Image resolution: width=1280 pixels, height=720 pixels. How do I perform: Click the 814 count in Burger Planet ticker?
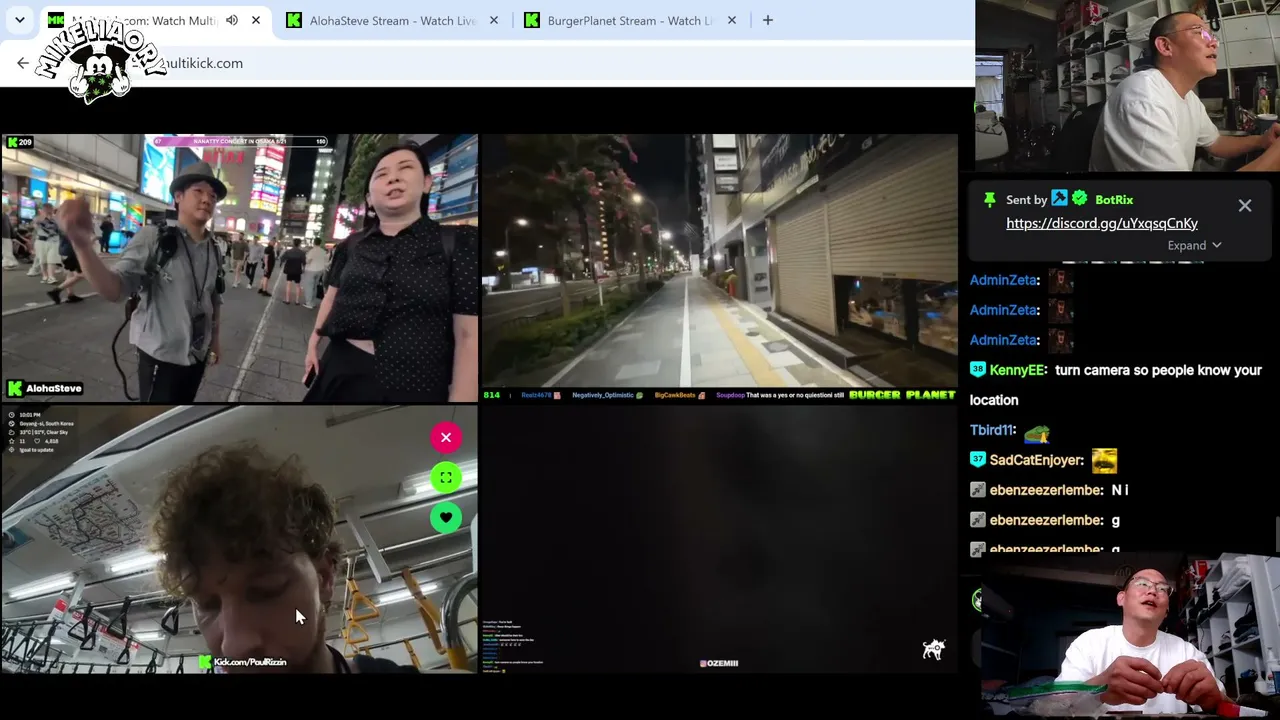(491, 395)
